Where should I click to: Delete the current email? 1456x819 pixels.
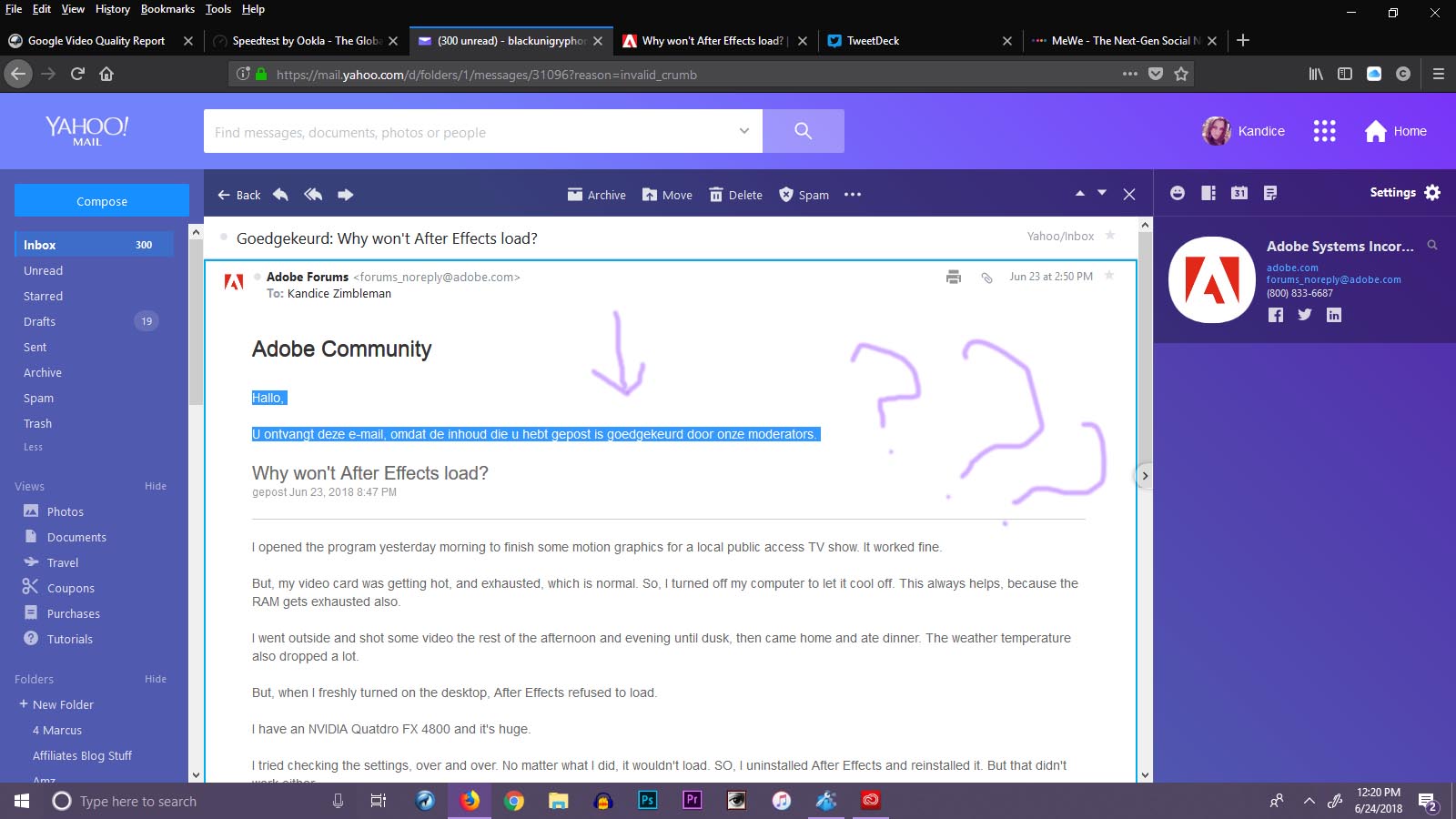tap(736, 195)
